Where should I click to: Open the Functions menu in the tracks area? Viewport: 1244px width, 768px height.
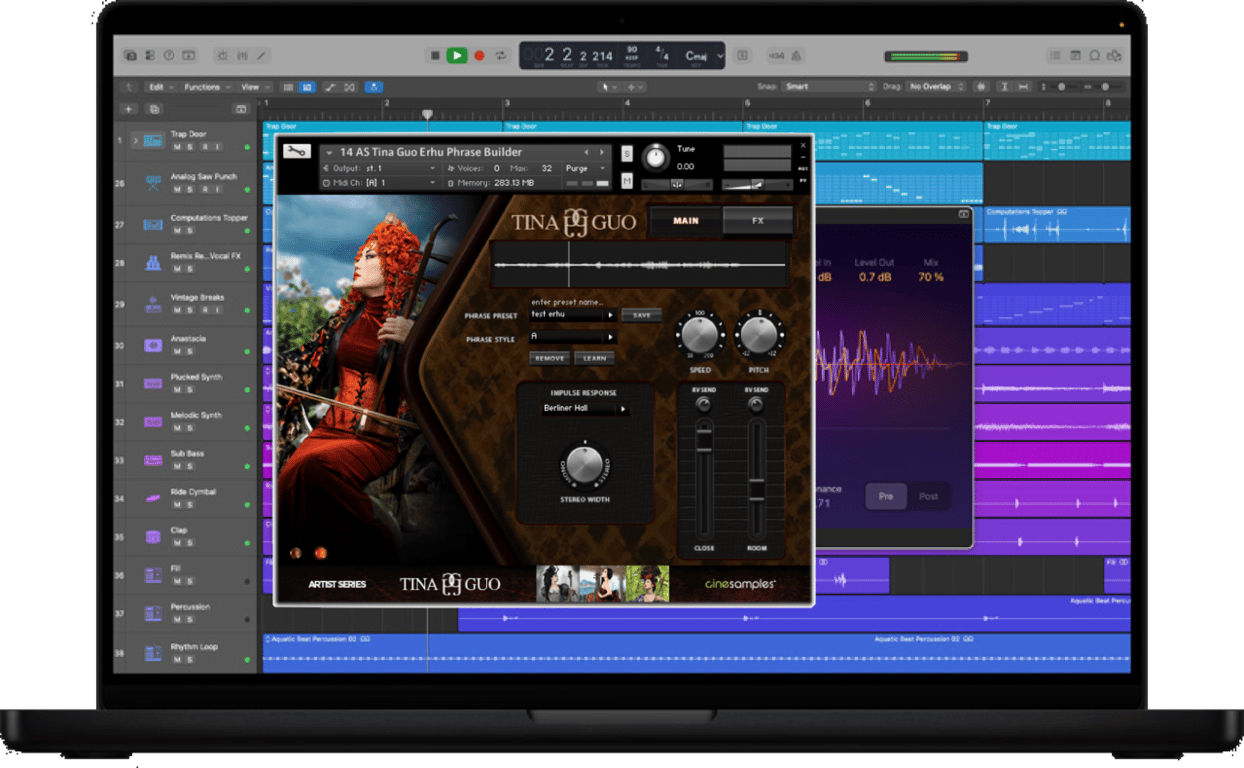pos(205,87)
